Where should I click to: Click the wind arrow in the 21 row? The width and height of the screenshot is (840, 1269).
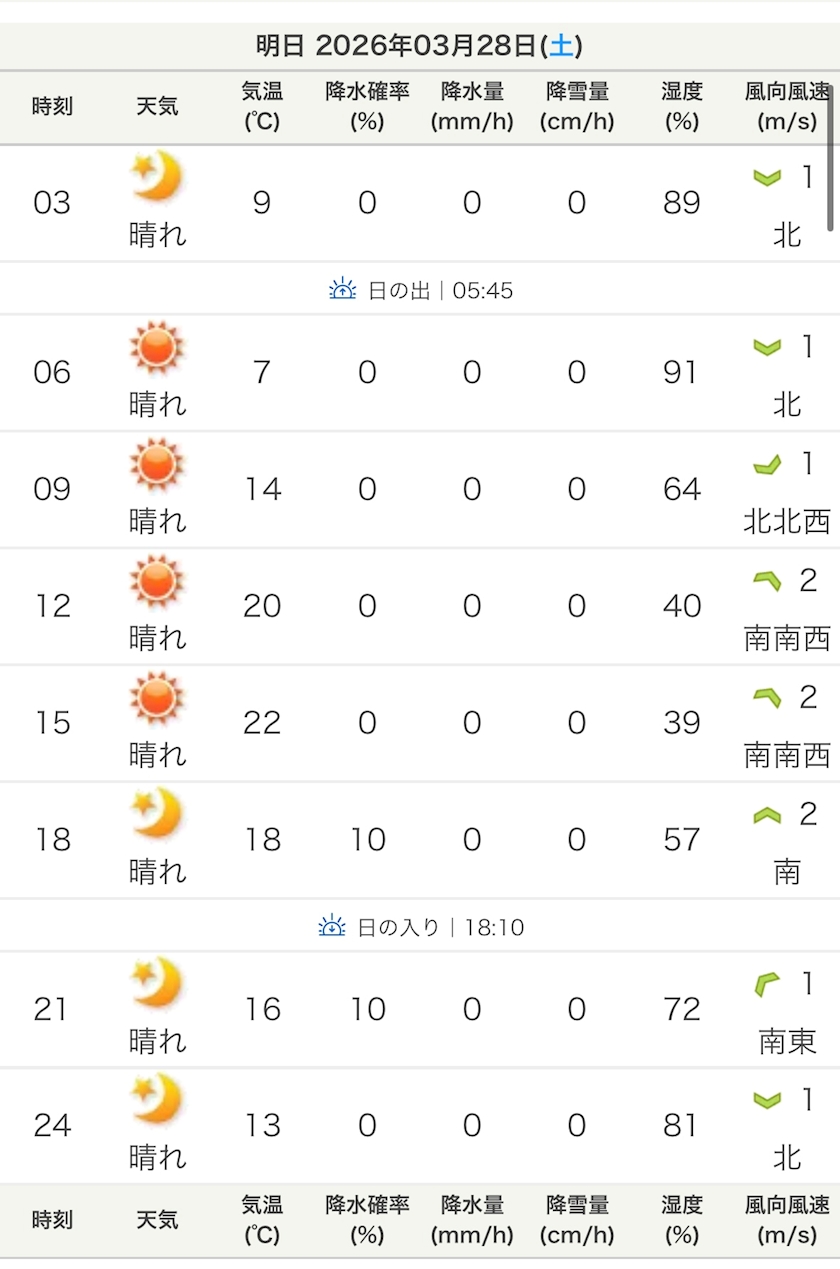point(767,986)
